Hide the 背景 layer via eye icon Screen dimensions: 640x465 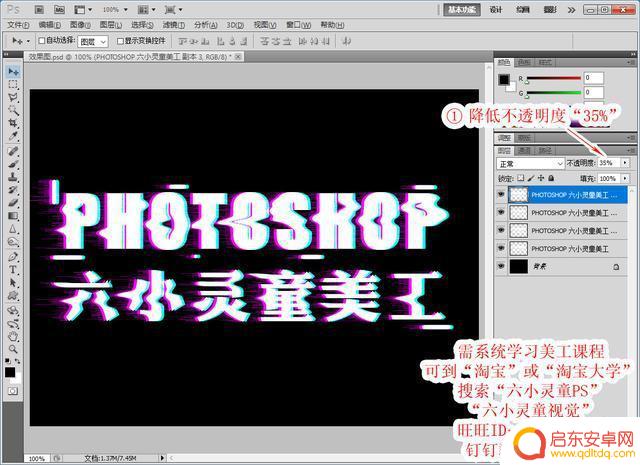(501, 266)
